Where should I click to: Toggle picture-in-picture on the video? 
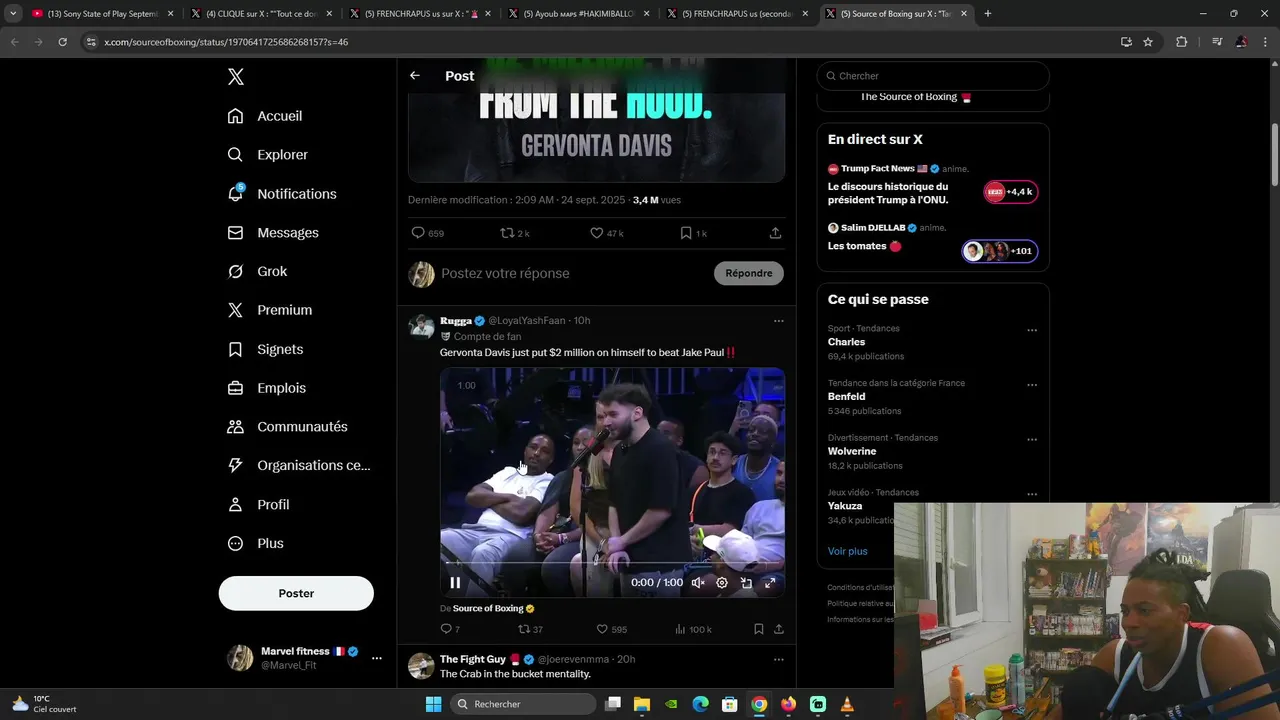pyautogui.click(x=746, y=583)
